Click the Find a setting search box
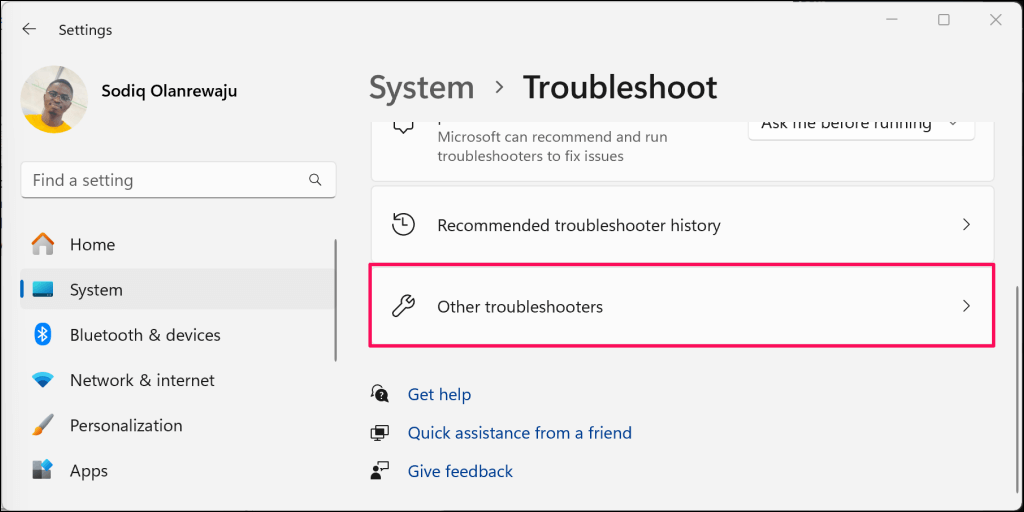1024x512 pixels. tap(165, 180)
